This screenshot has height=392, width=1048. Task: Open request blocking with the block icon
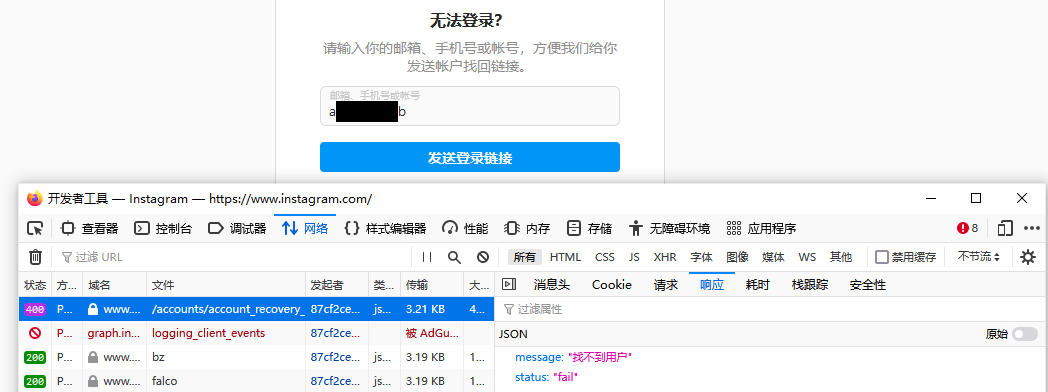[483, 257]
